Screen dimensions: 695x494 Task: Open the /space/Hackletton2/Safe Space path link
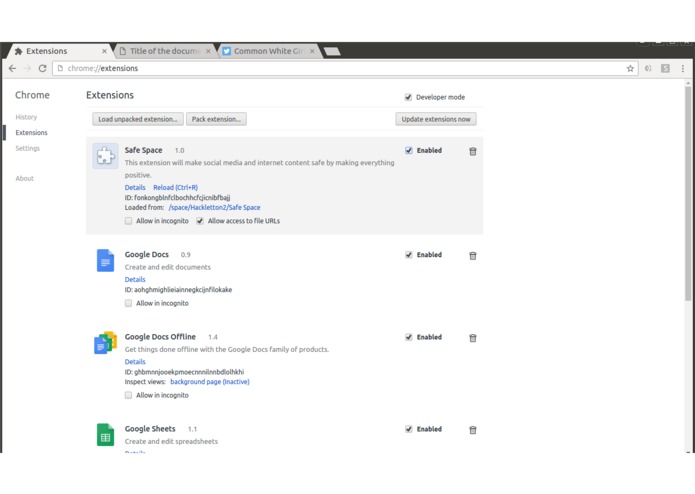point(215,207)
